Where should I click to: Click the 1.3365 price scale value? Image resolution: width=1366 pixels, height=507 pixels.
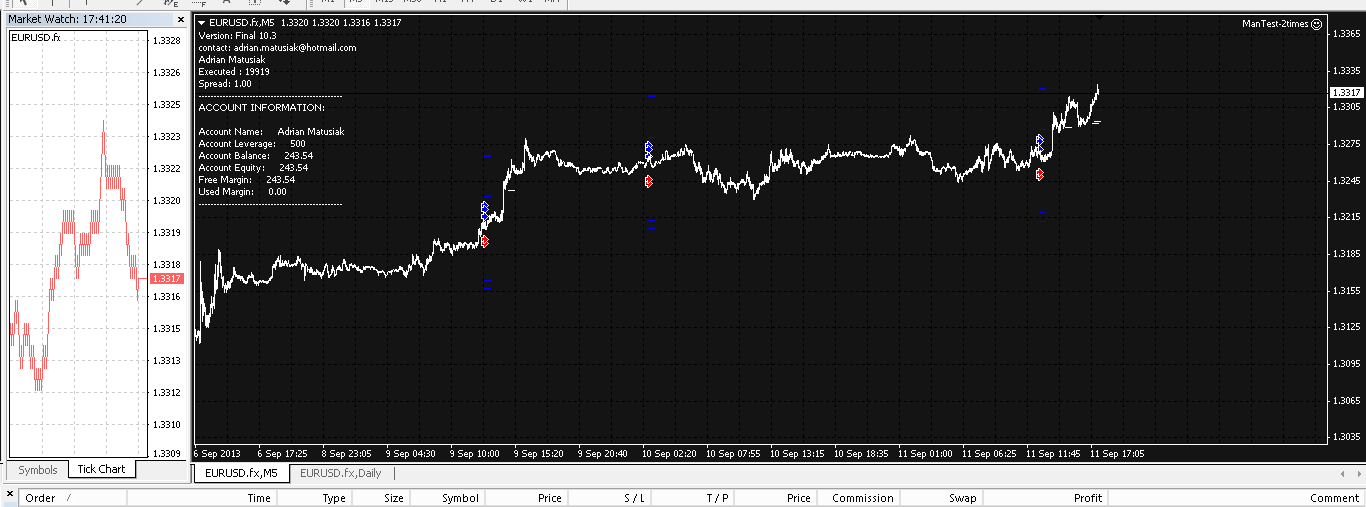click(1347, 34)
